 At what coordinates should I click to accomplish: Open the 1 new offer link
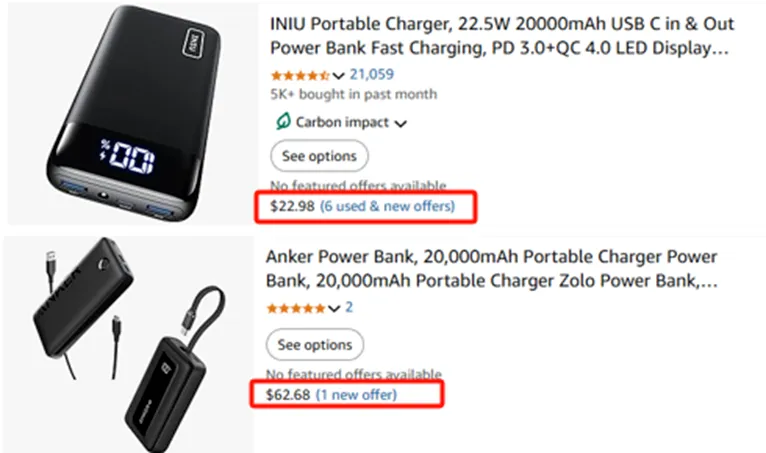(x=356, y=395)
